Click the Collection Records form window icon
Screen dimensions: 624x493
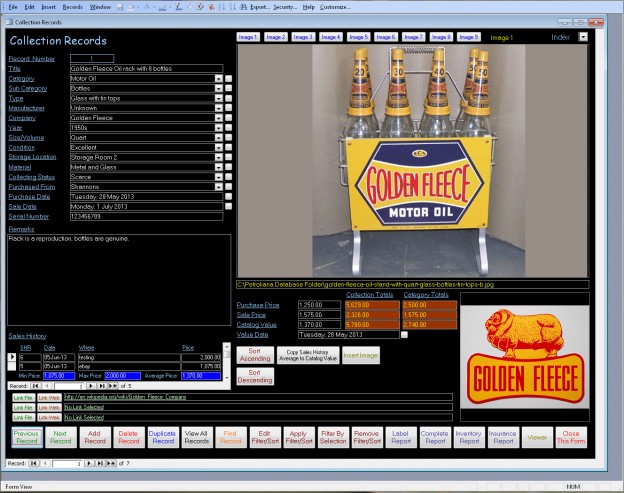[x=9, y=22]
